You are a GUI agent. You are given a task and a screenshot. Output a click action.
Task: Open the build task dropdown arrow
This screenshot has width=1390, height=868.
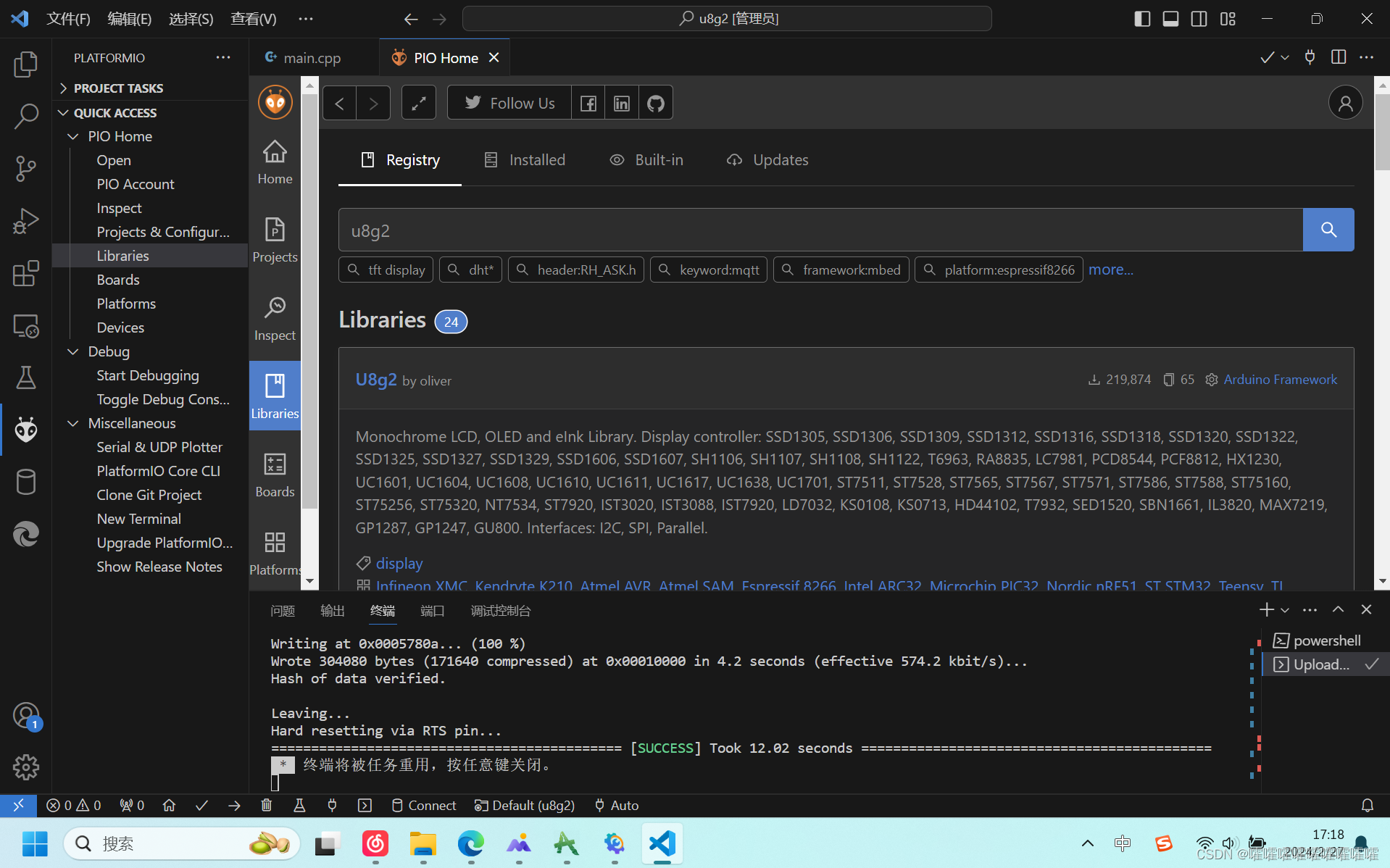pyautogui.click(x=1285, y=58)
